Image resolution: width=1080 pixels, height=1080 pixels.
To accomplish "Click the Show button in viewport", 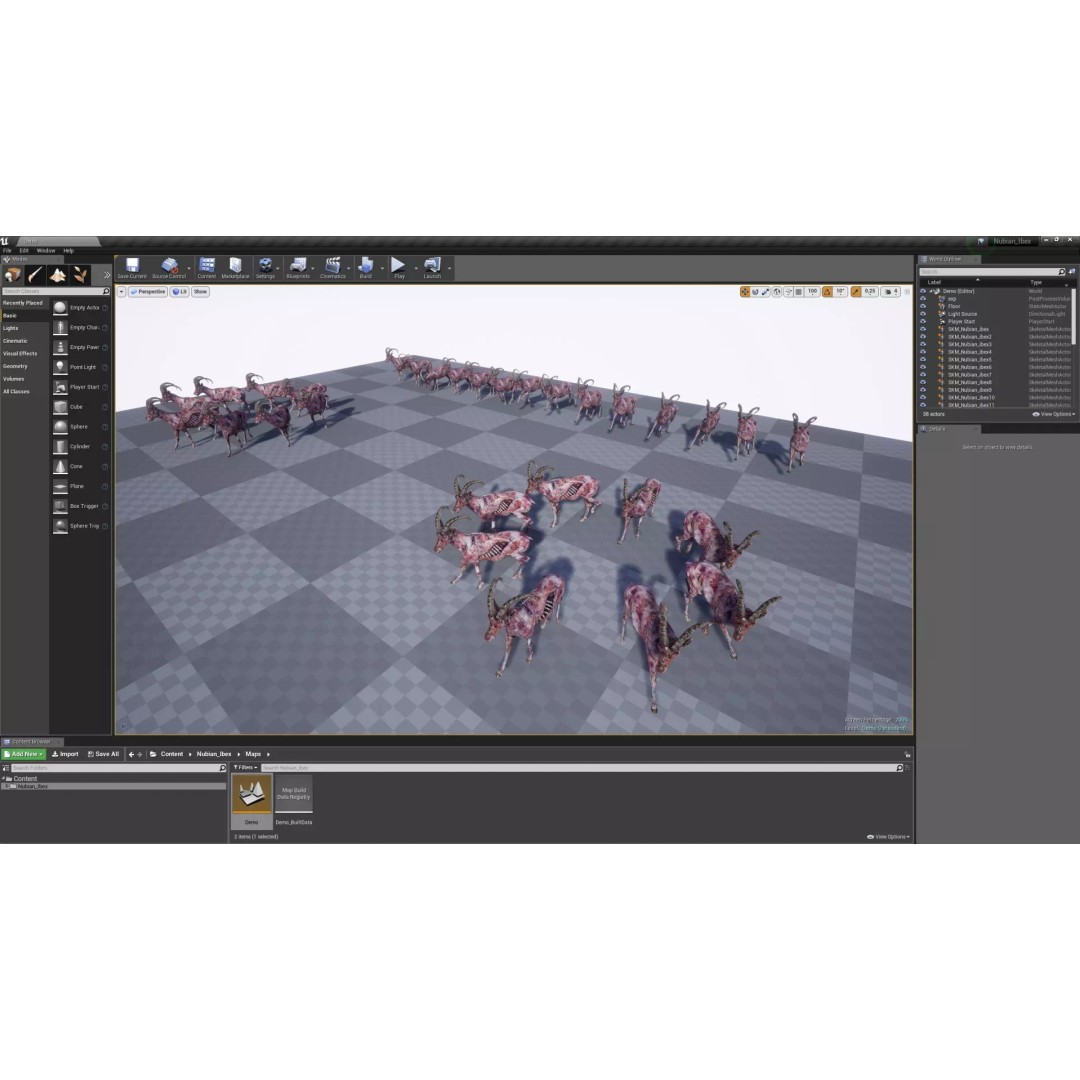I will [x=200, y=292].
